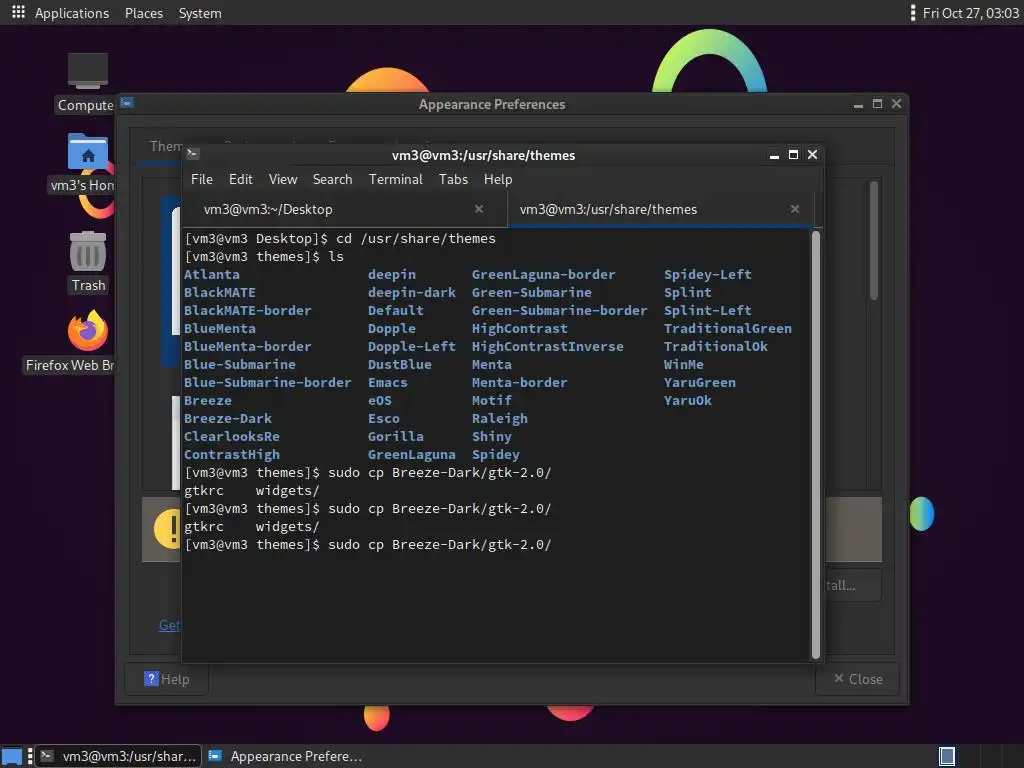Click the Emacs directory name
The height and width of the screenshot is (768, 1024).
pos(387,383)
